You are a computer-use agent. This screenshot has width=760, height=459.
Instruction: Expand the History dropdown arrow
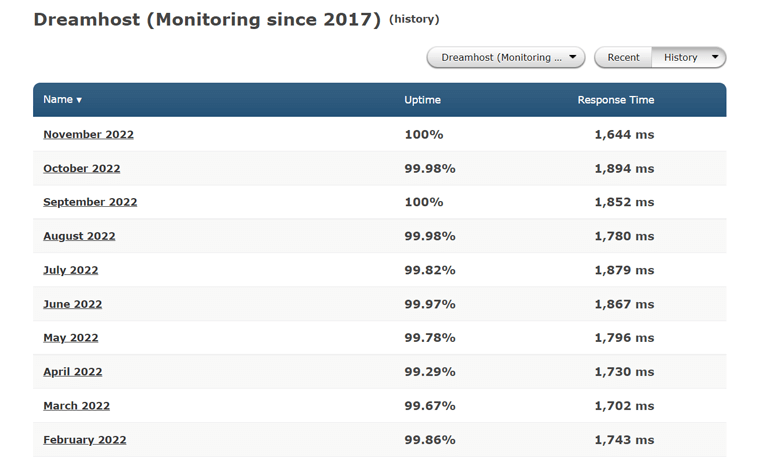(715, 57)
